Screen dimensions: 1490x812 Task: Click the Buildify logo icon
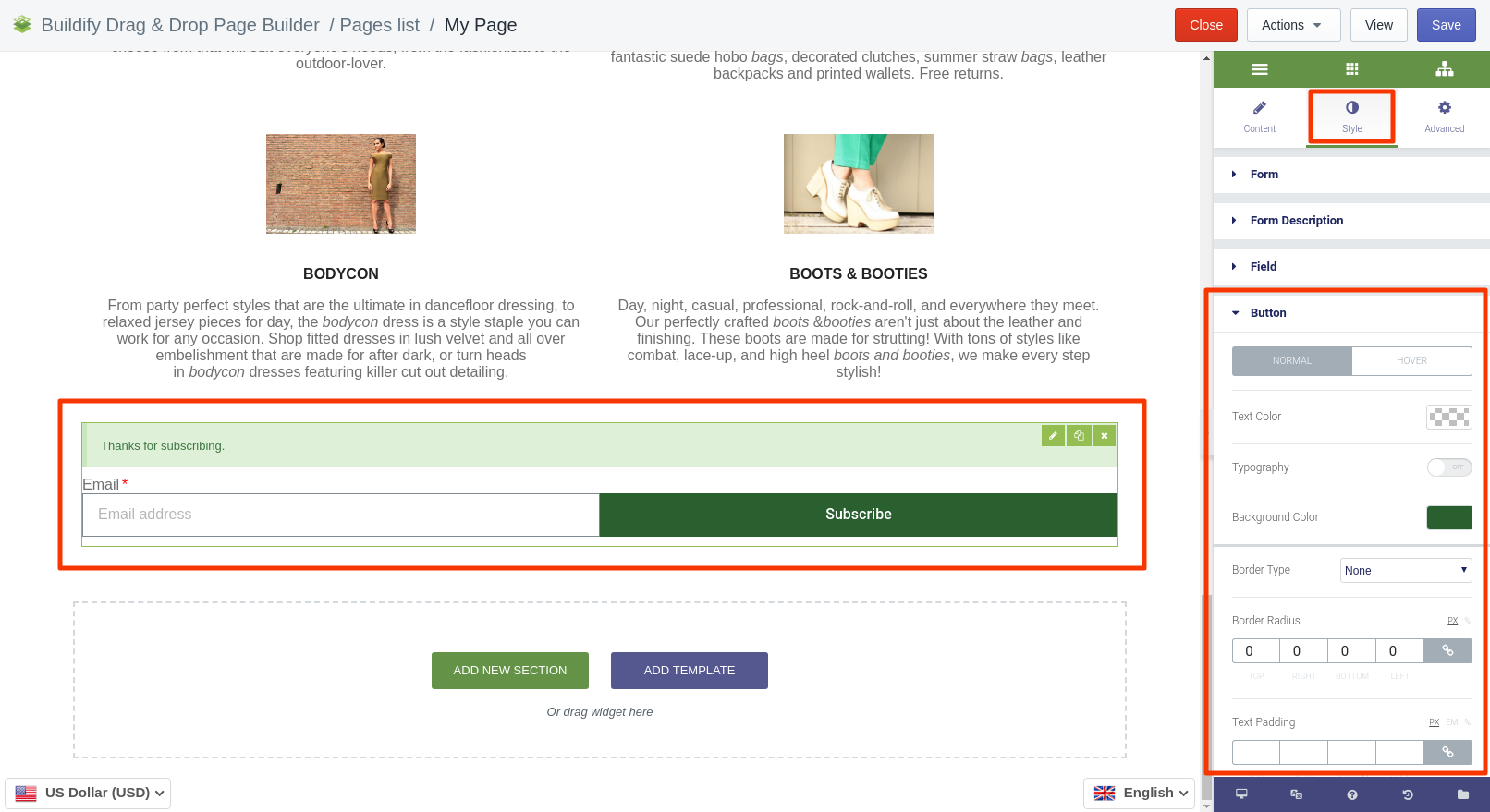point(22,25)
